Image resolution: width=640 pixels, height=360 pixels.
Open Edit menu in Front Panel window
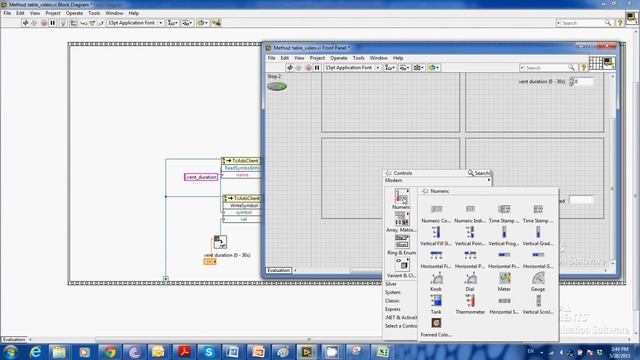point(284,58)
